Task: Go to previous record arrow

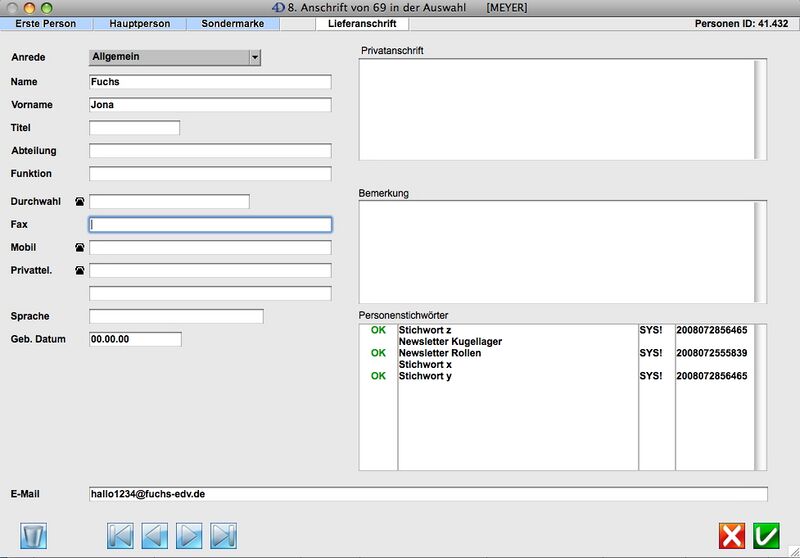Action: click(x=155, y=535)
